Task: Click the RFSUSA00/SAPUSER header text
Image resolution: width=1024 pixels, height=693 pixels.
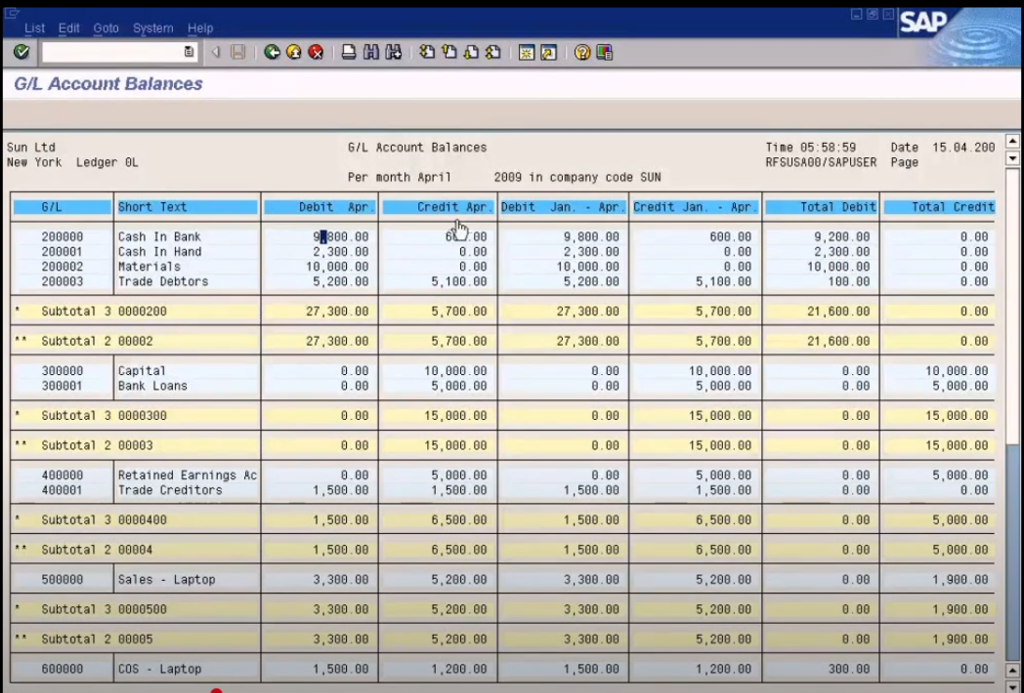Action: (821, 163)
